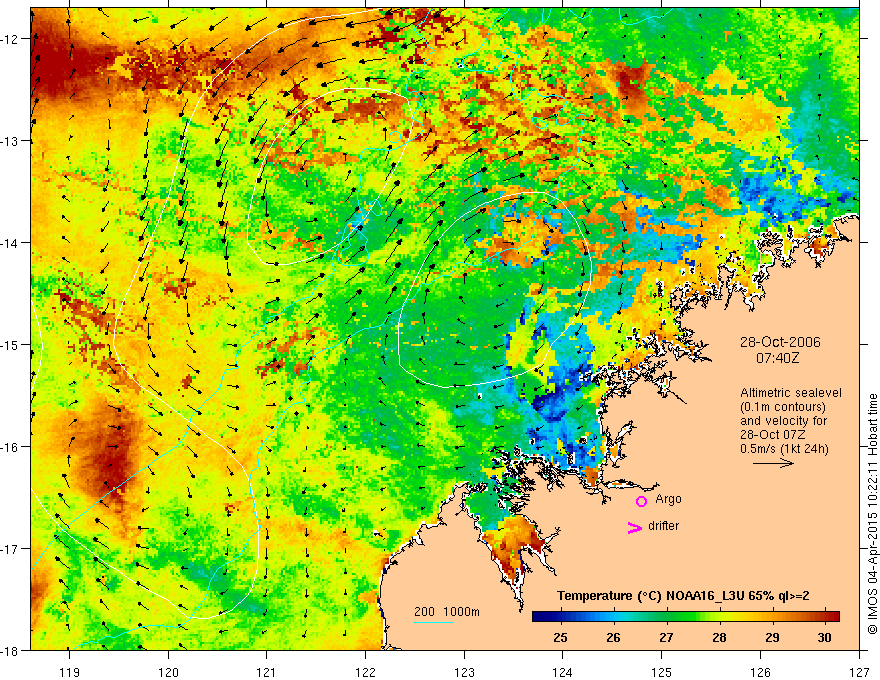Click the '122' longitude axis label
Image resolution: width=880 pixels, height=680 pixels.
(365, 672)
